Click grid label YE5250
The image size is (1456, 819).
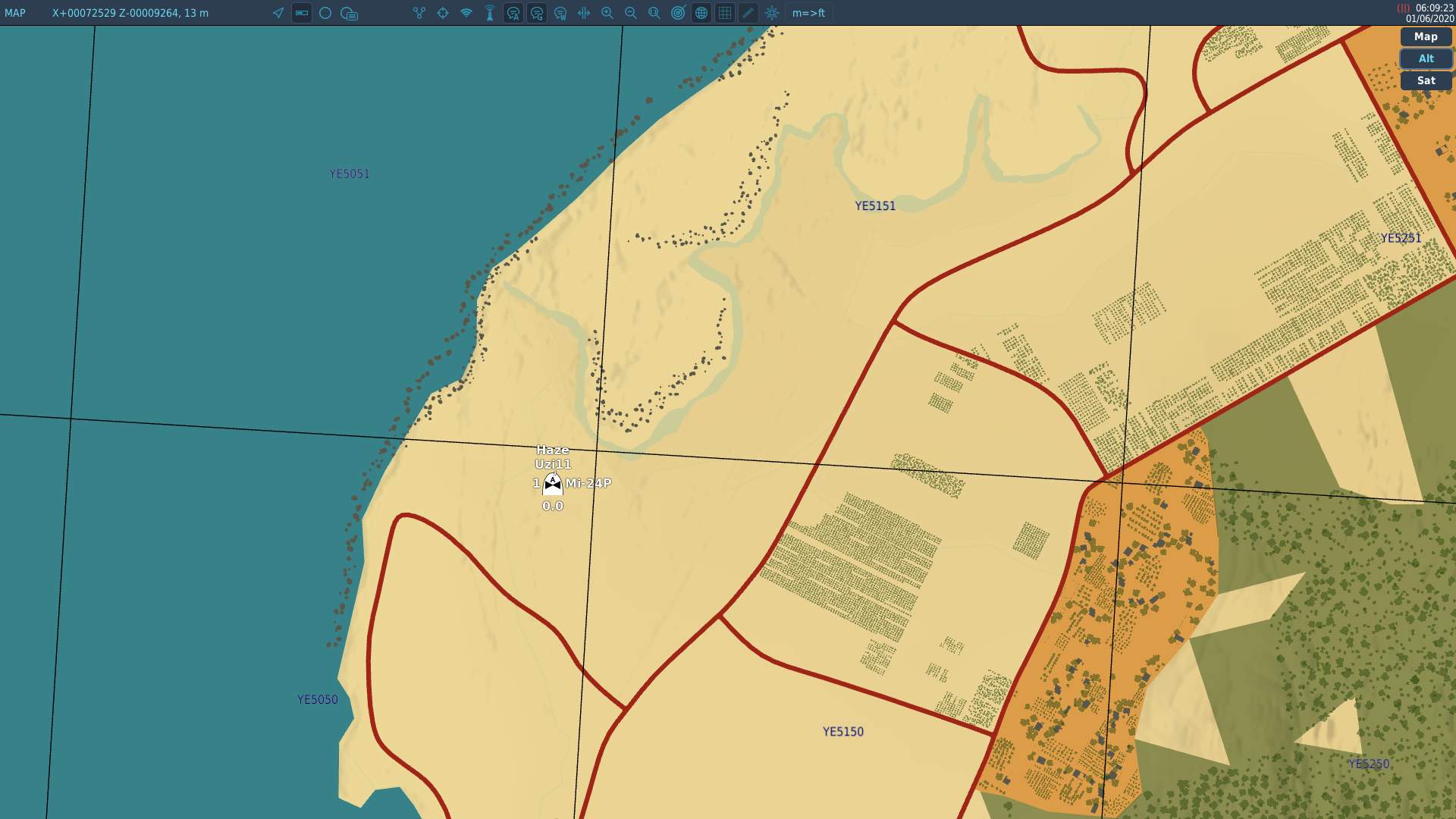pos(1369,764)
